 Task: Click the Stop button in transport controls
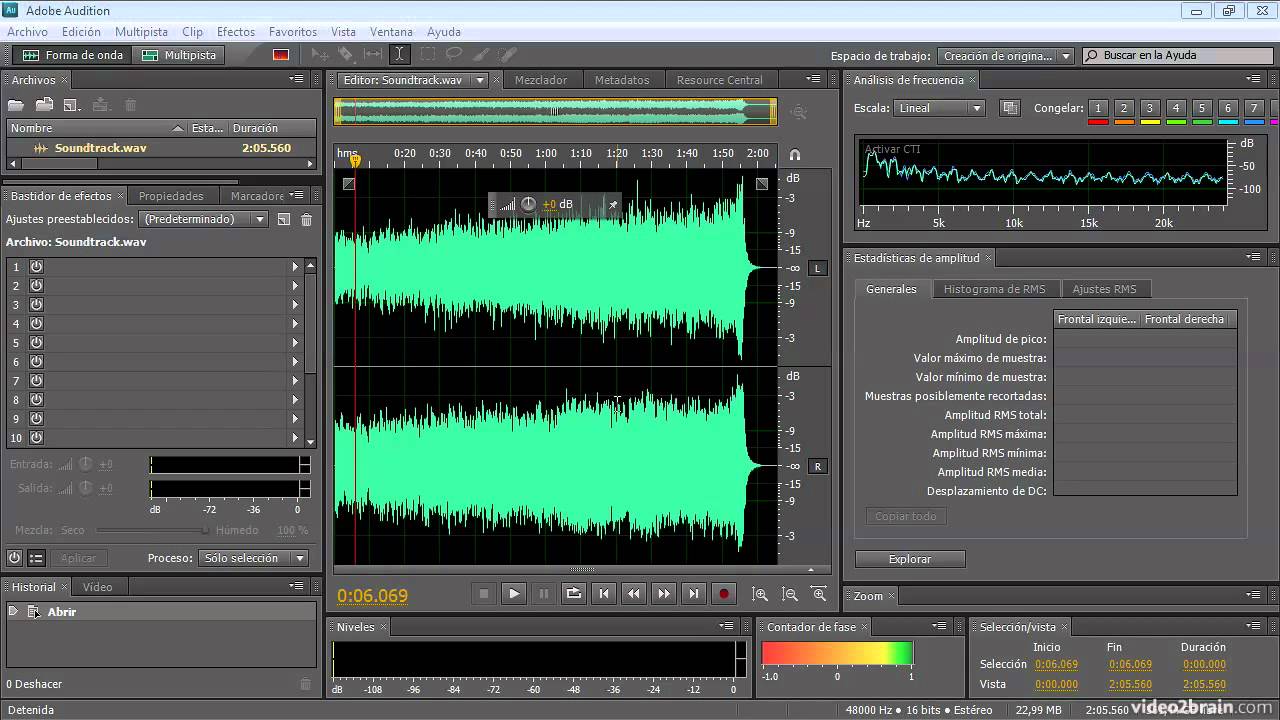[x=484, y=593]
